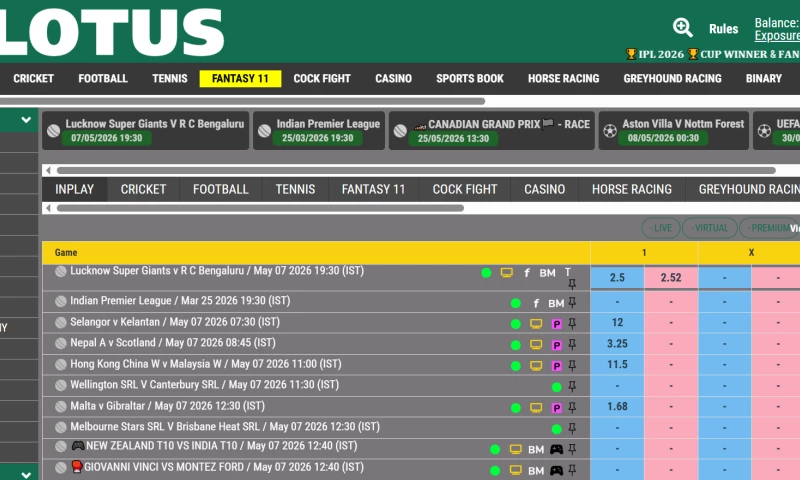
Task: Open TENNIS in the top menu
Action: click(x=169, y=79)
